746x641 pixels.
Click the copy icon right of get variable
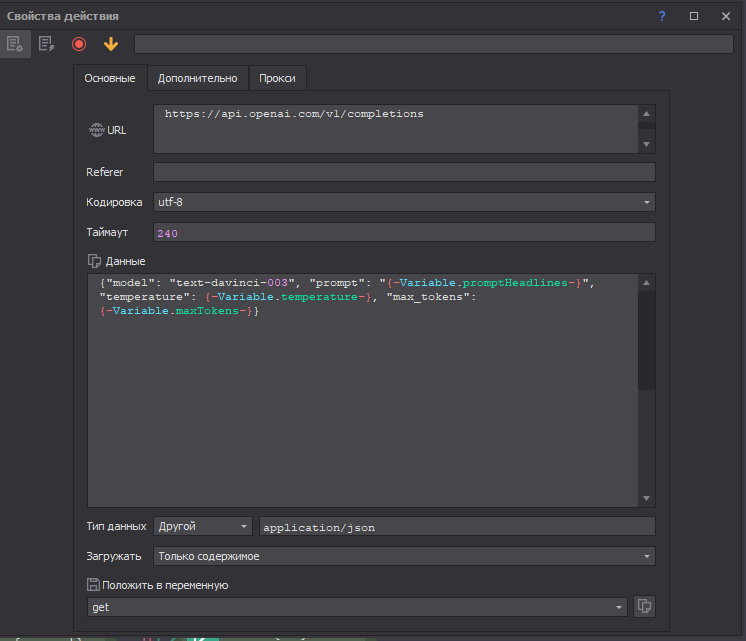(x=645, y=607)
